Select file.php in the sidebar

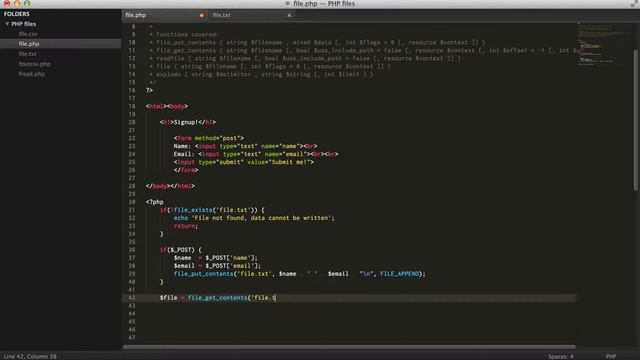(29, 44)
